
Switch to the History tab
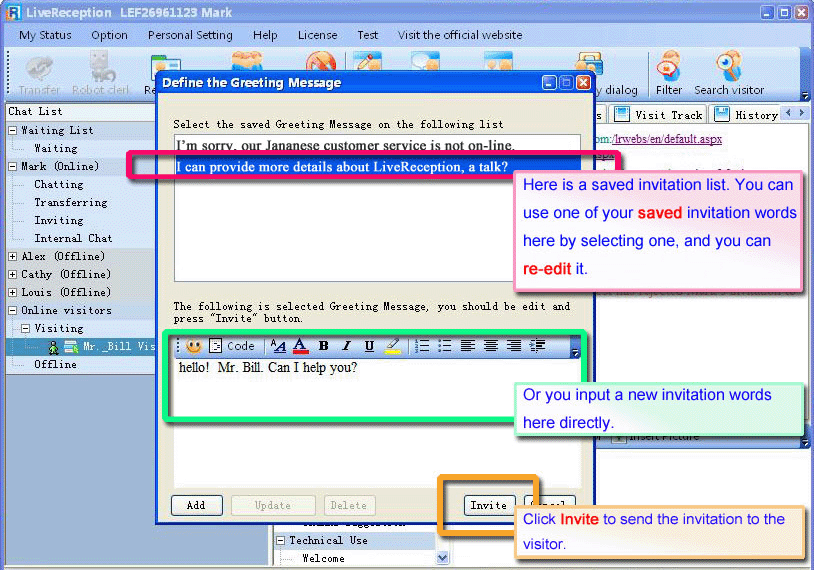(747, 115)
